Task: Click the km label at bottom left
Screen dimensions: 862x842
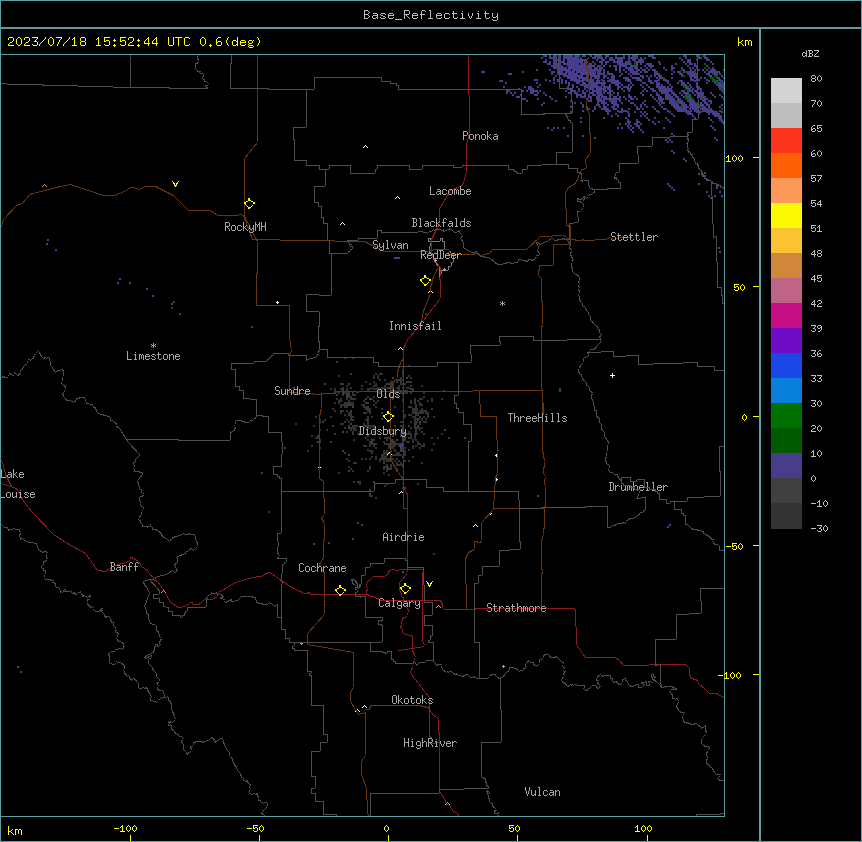Action: 15,831
